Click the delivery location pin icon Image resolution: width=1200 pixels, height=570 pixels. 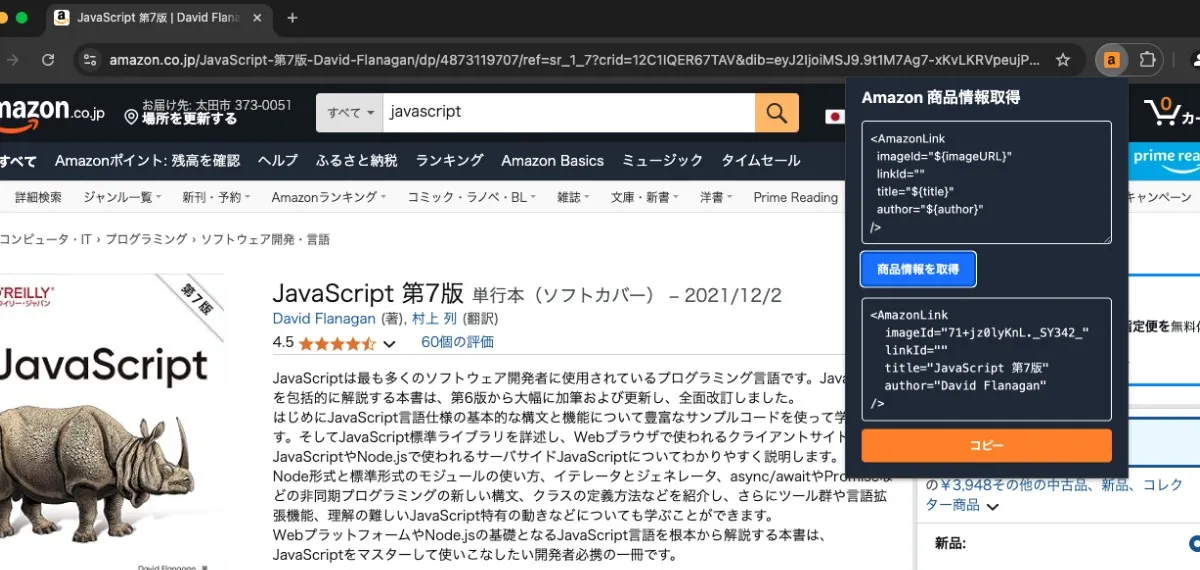click(x=131, y=118)
